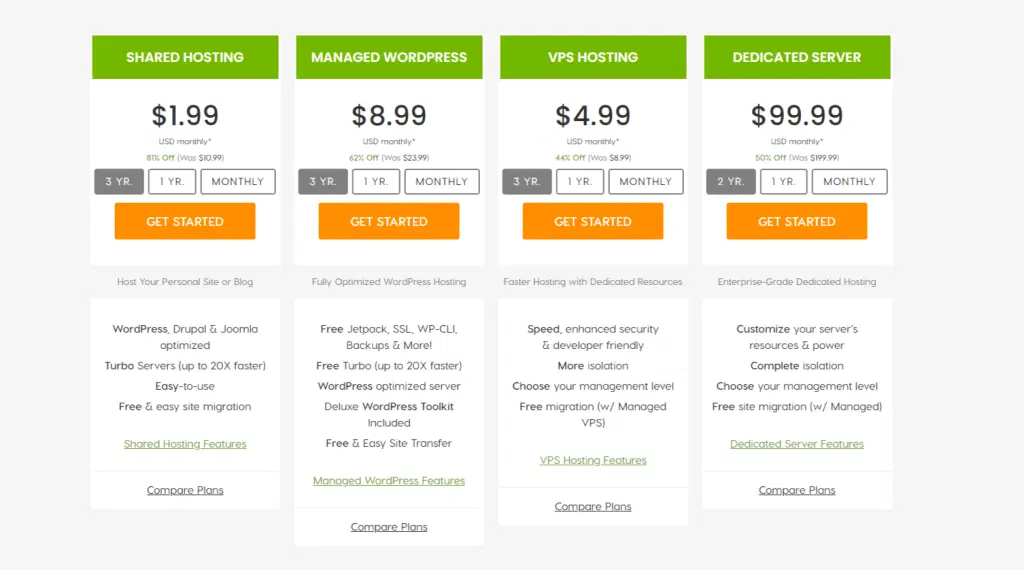Image resolution: width=1024 pixels, height=570 pixels.
Task: Select 1 YR. term for Managed WordPress
Action: tap(376, 182)
